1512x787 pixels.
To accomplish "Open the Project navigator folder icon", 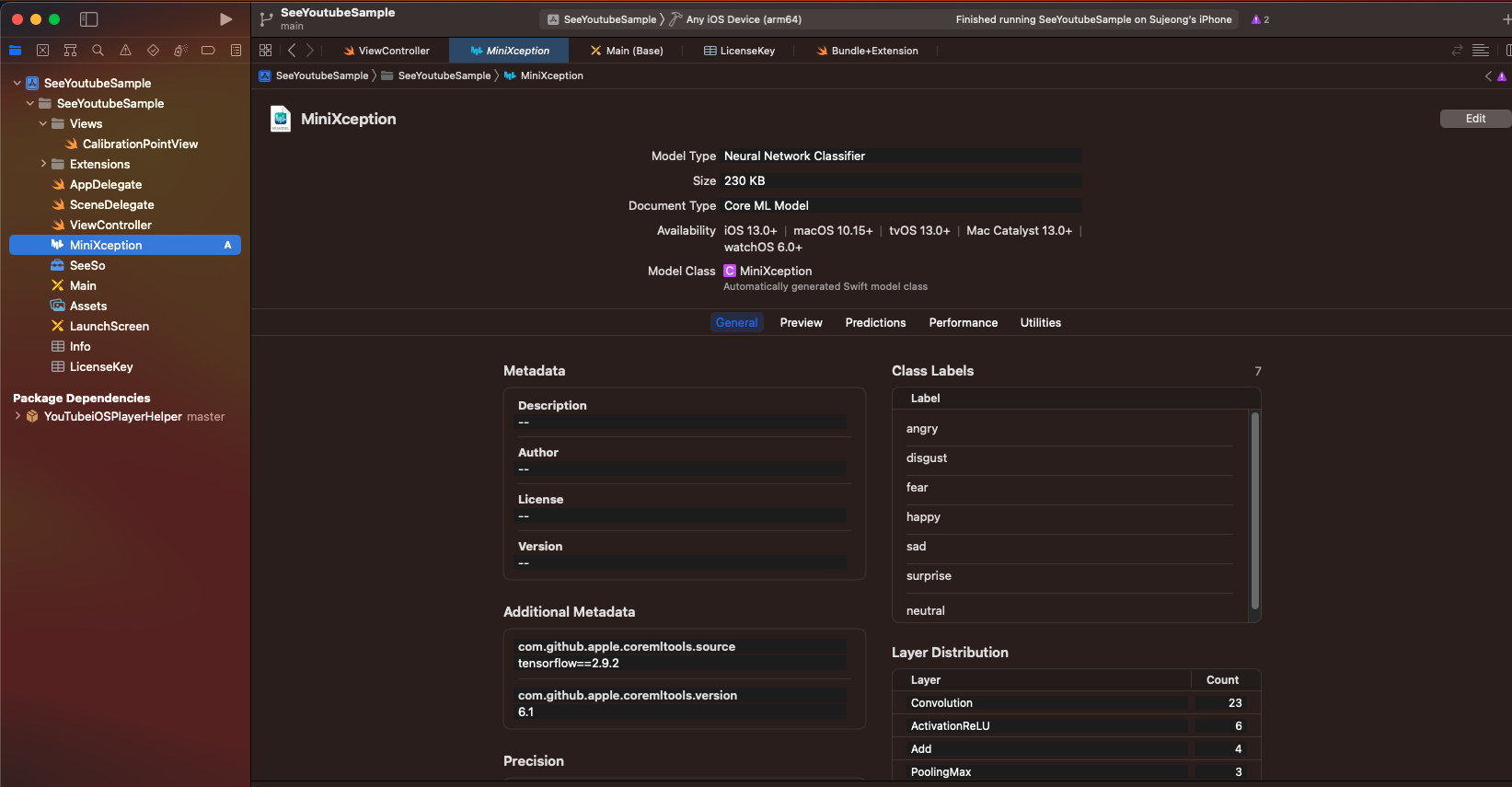I will pos(15,51).
